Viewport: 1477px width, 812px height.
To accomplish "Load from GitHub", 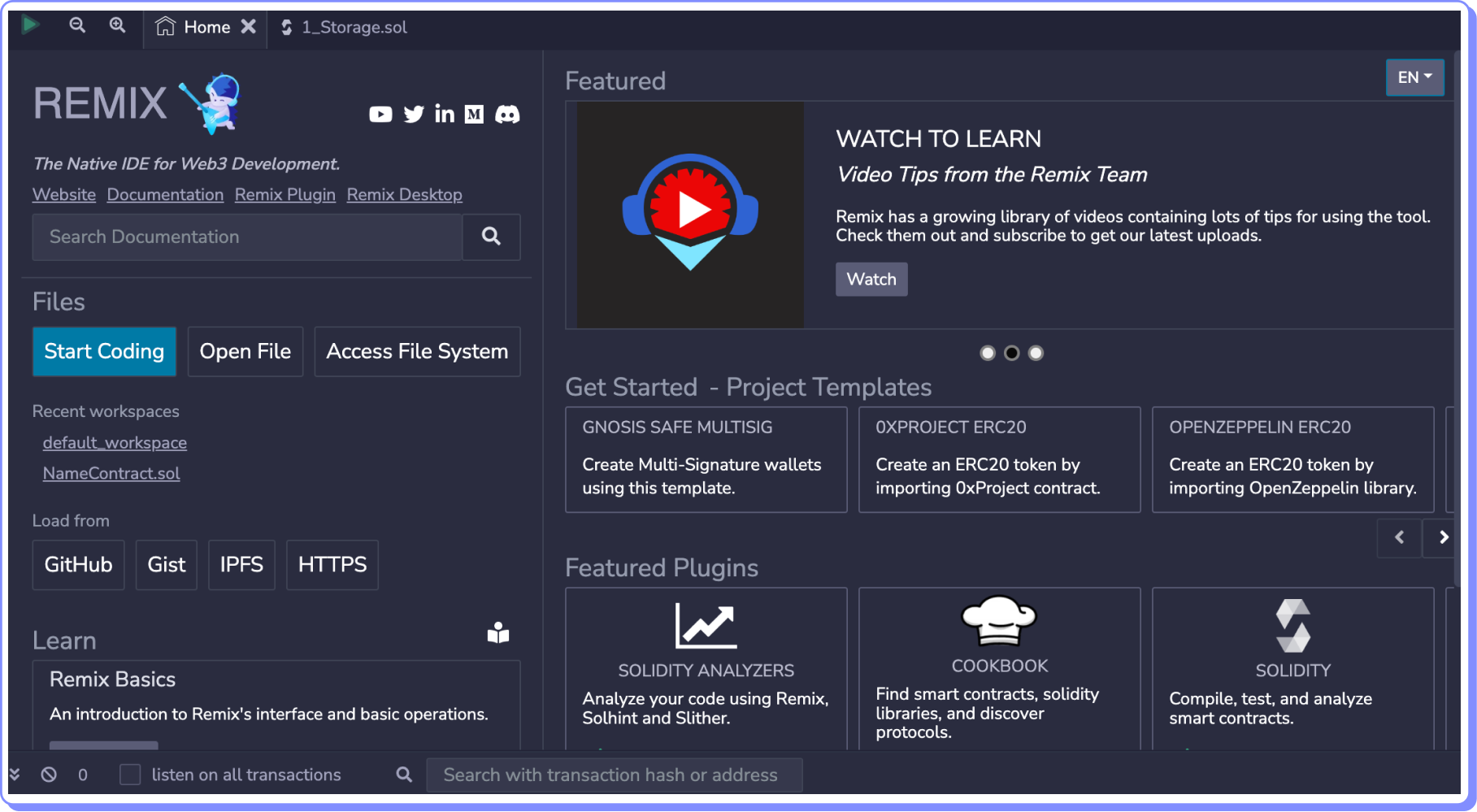I will coord(78,565).
